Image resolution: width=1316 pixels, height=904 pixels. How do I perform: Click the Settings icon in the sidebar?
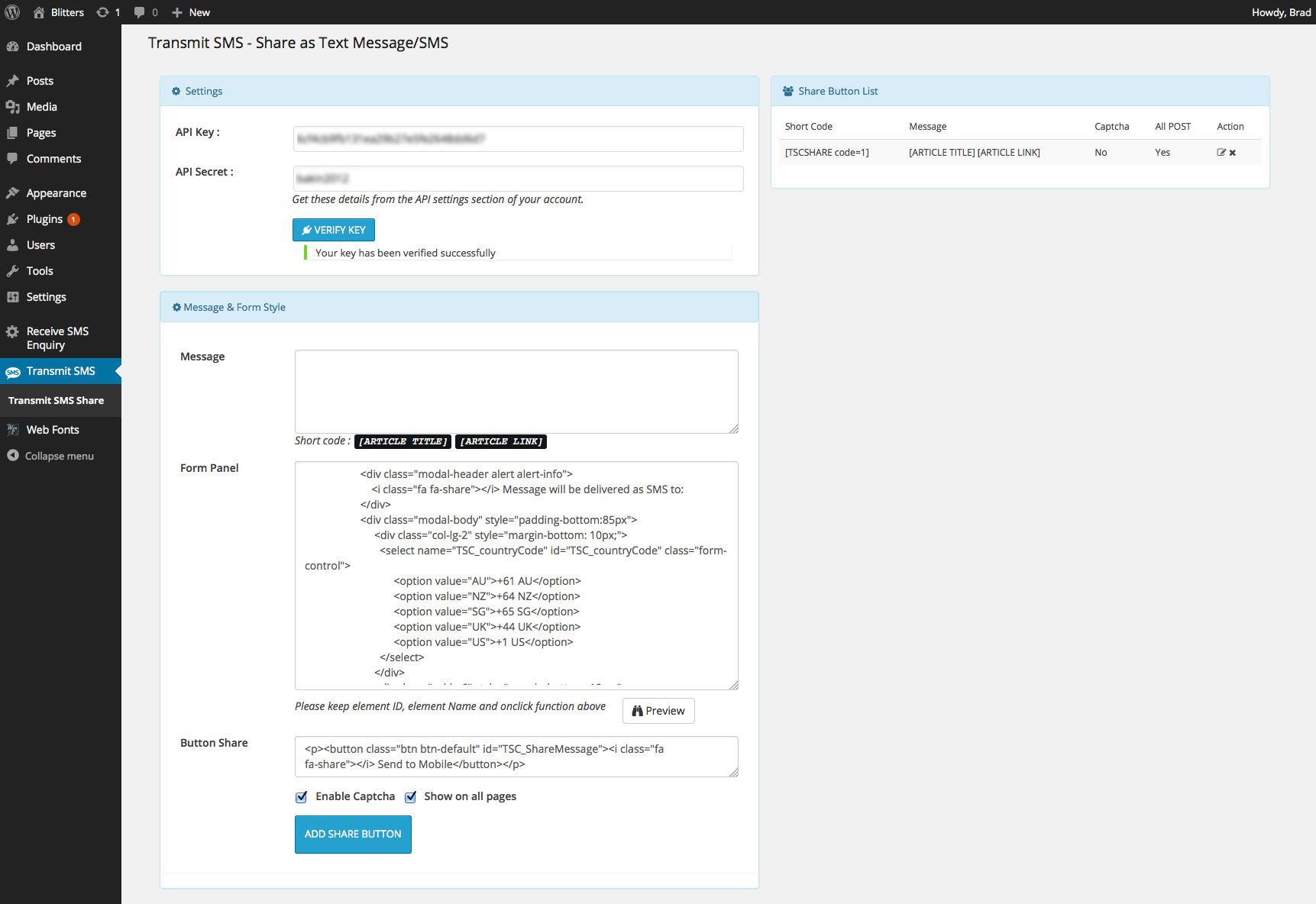tap(12, 297)
